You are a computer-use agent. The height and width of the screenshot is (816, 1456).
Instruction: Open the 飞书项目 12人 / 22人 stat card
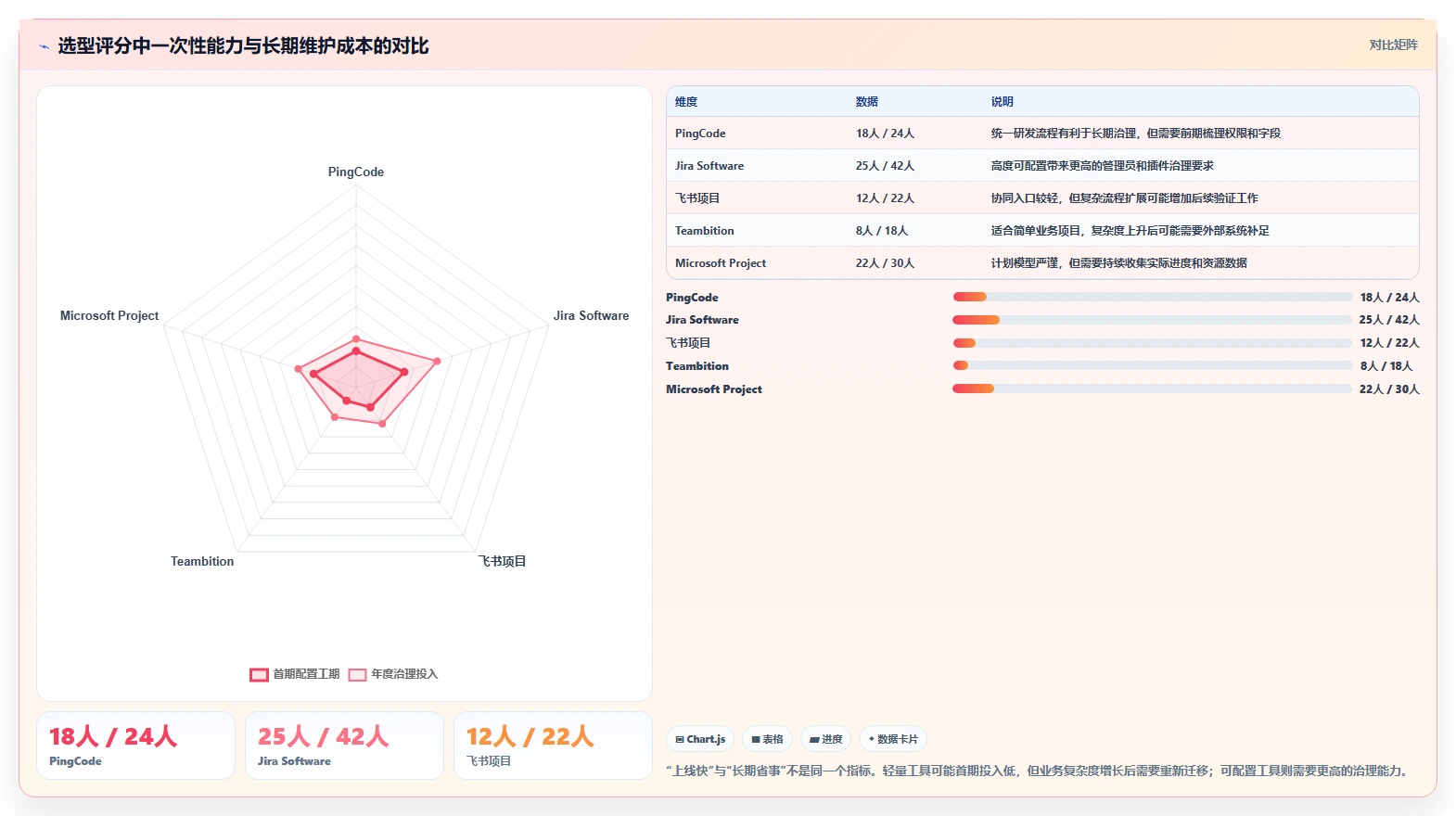tap(554, 746)
